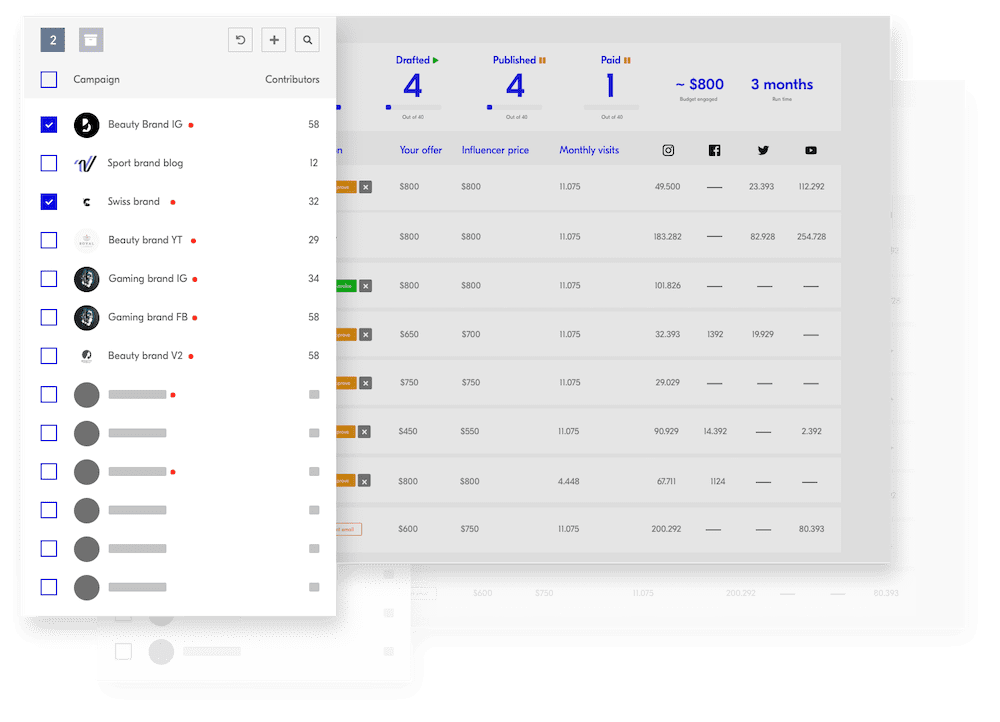Image resolution: width=1000 pixels, height=722 pixels.
Task: Click the YouTube icon column header
Action: (x=810, y=149)
